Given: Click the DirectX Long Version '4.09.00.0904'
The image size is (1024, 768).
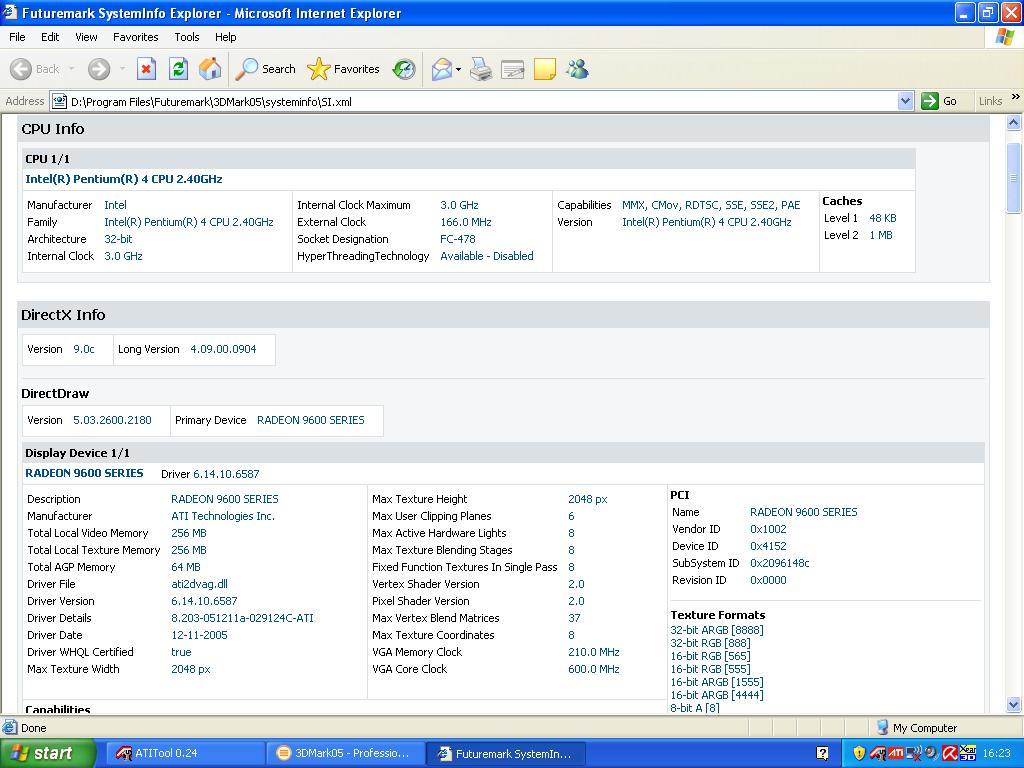Looking at the screenshot, I should click(223, 349).
